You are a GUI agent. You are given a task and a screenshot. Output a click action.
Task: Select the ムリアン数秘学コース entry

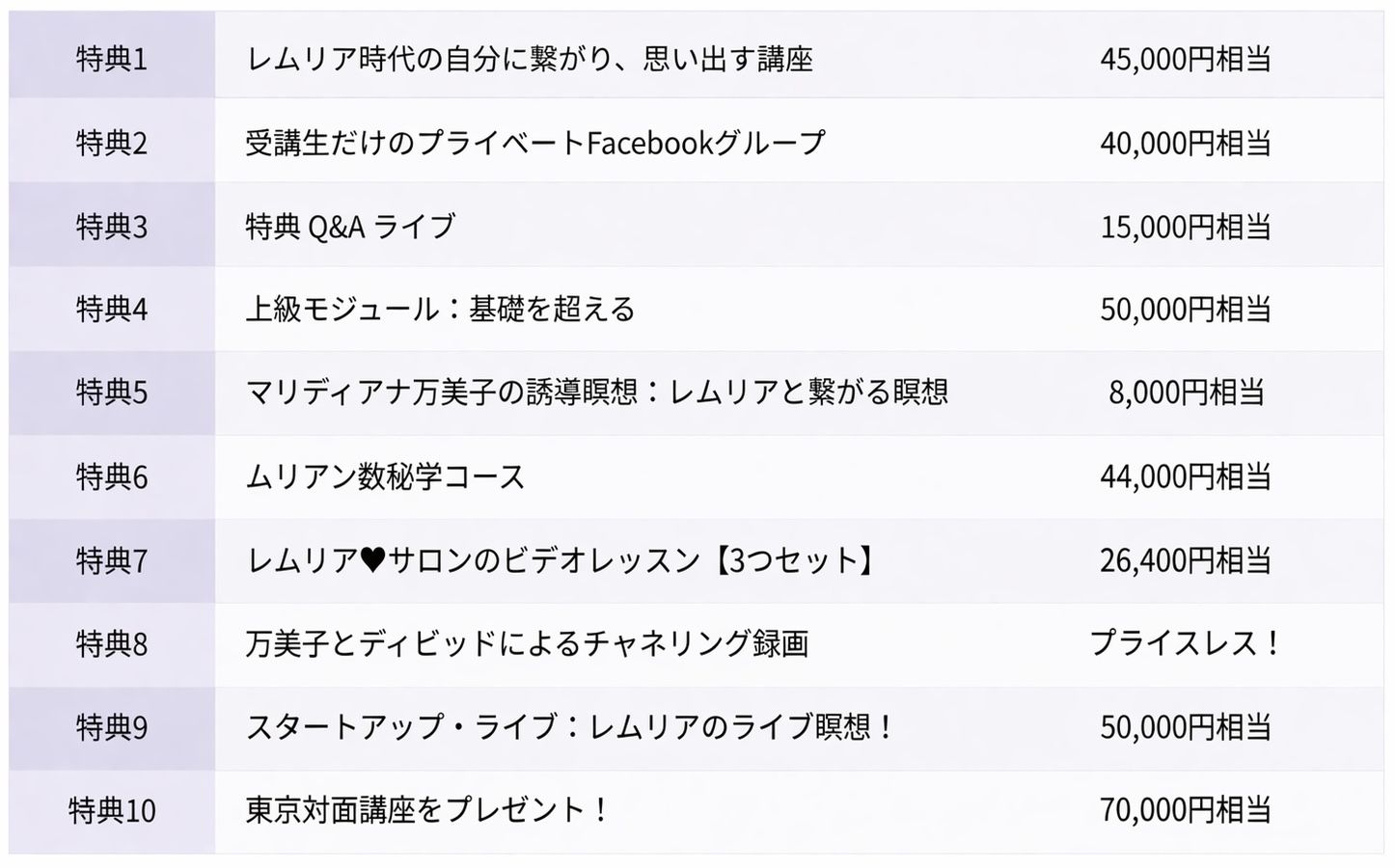point(385,476)
